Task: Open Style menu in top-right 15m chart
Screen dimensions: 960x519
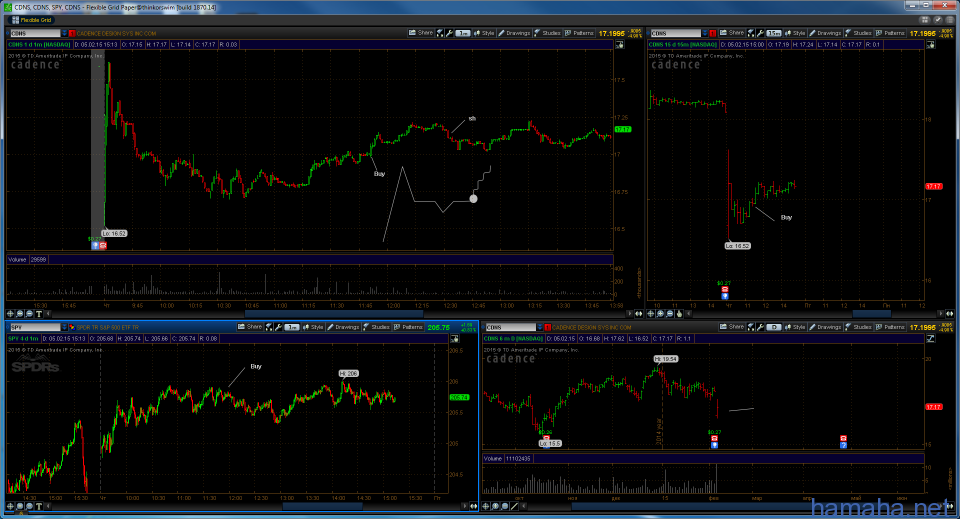Action: 795,33
